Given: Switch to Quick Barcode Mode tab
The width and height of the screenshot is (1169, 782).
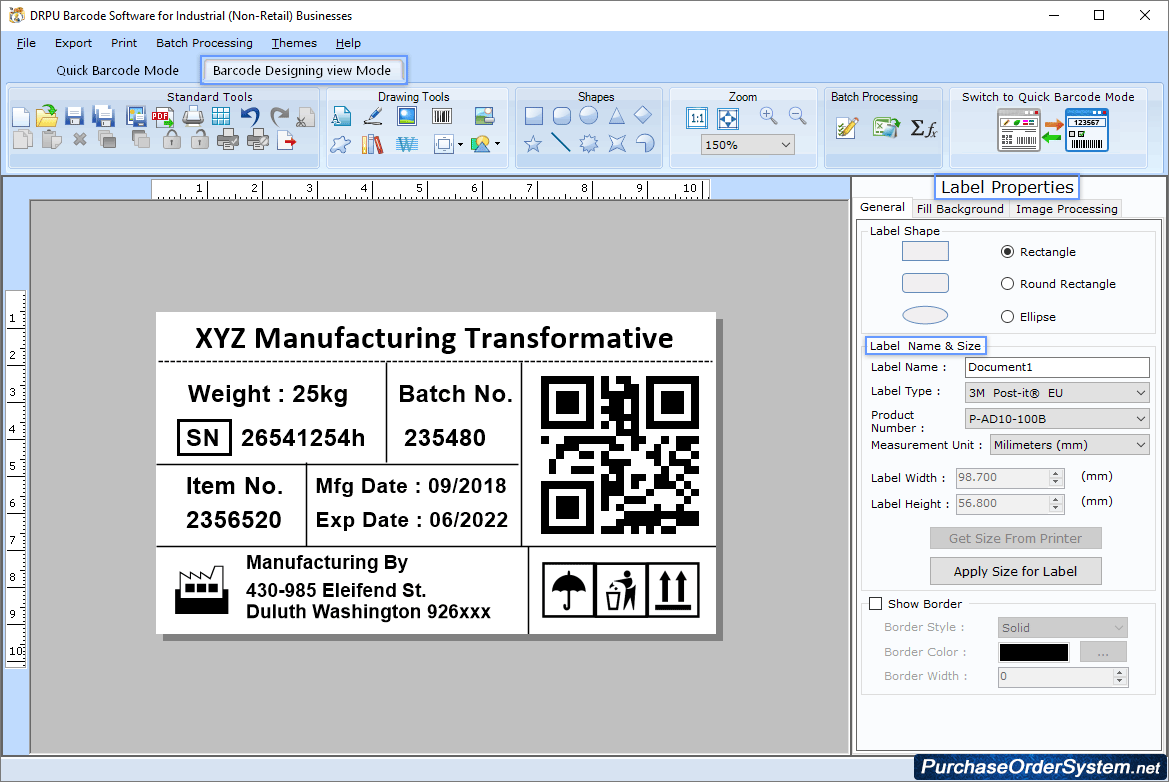Looking at the screenshot, I should 118,70.
